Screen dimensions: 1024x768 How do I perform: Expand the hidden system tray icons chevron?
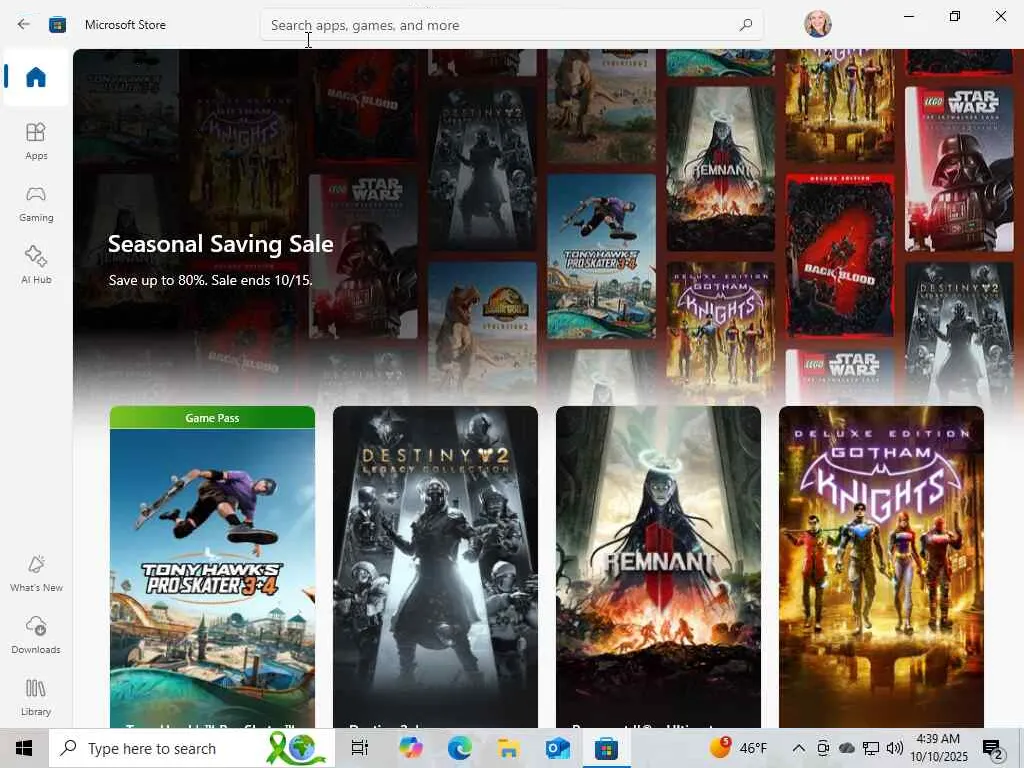(799, 748)
